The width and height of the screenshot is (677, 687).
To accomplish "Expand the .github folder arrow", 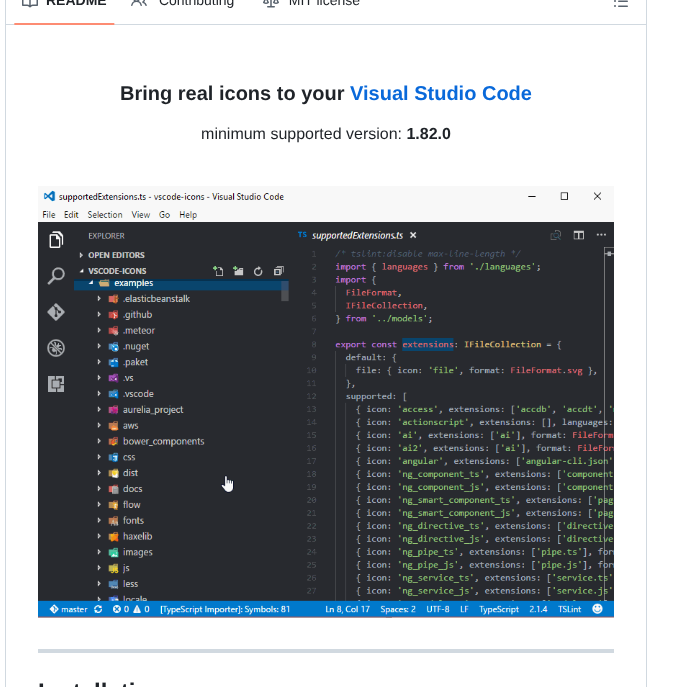I will pos(99,315).
